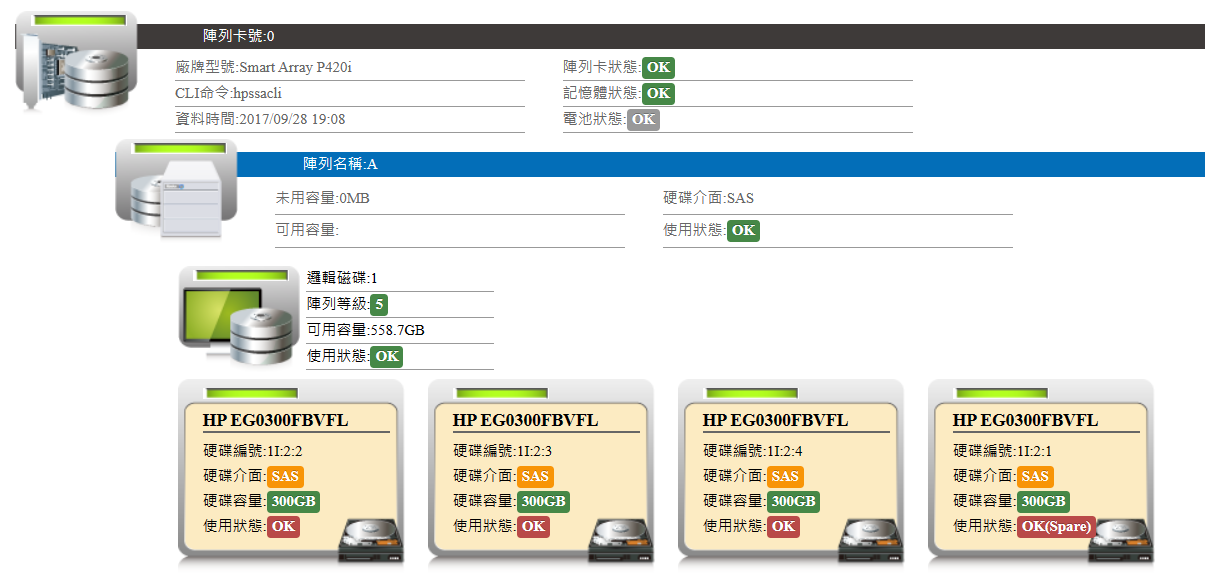Click the memory status OK badge
Screen dimensions: 1213x586
pyautogui.click(x=657, y=94)
